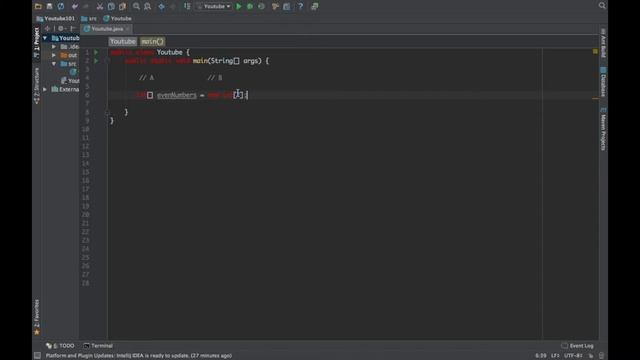The width and height of the screenshot is (640, 360).
Task: Open the Maven Projects side tab
Action: click(x=603, y=129)
